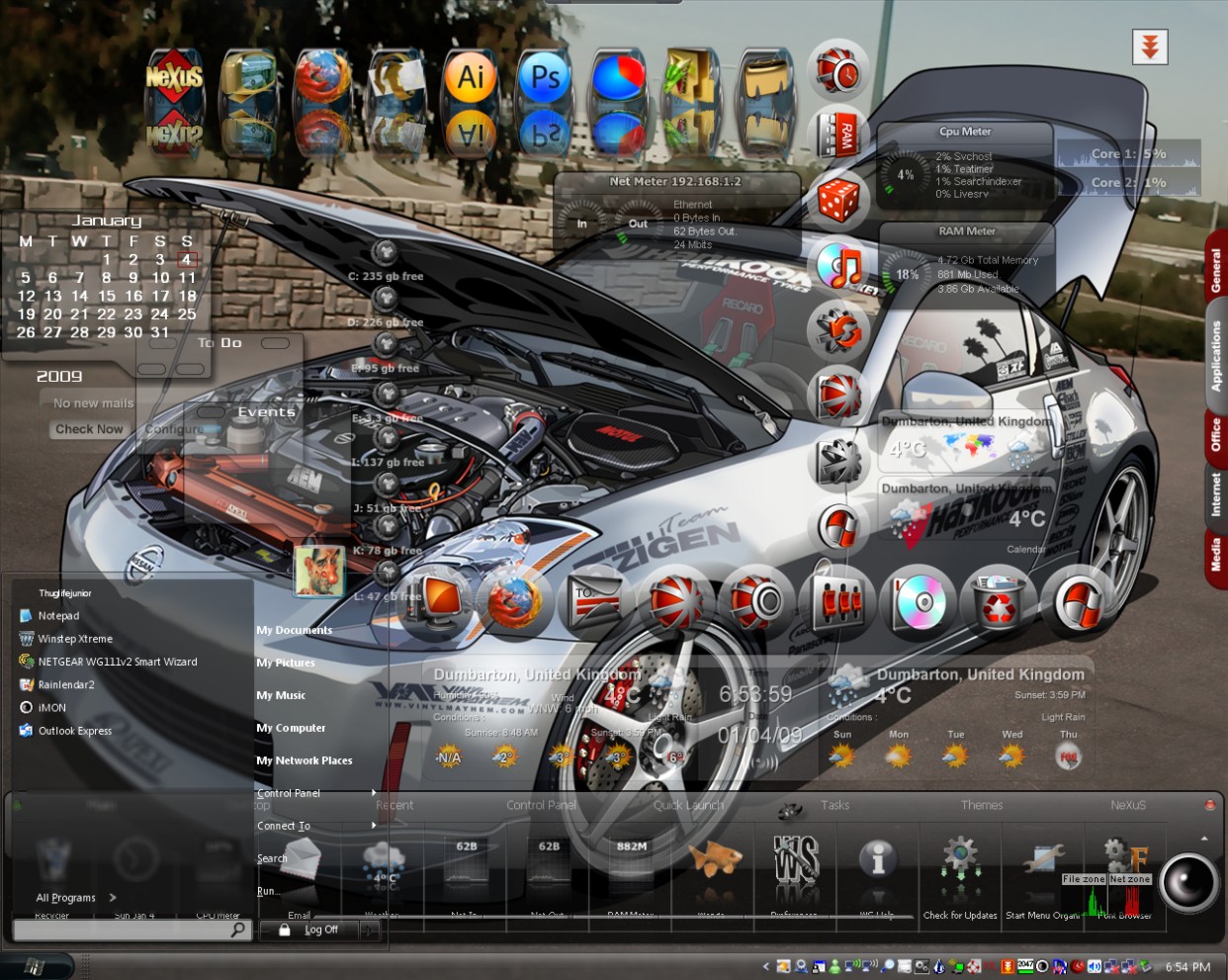1228x980 pixels.
Task: Click Check Now for new mails
Action: click(x=89, y=429)
